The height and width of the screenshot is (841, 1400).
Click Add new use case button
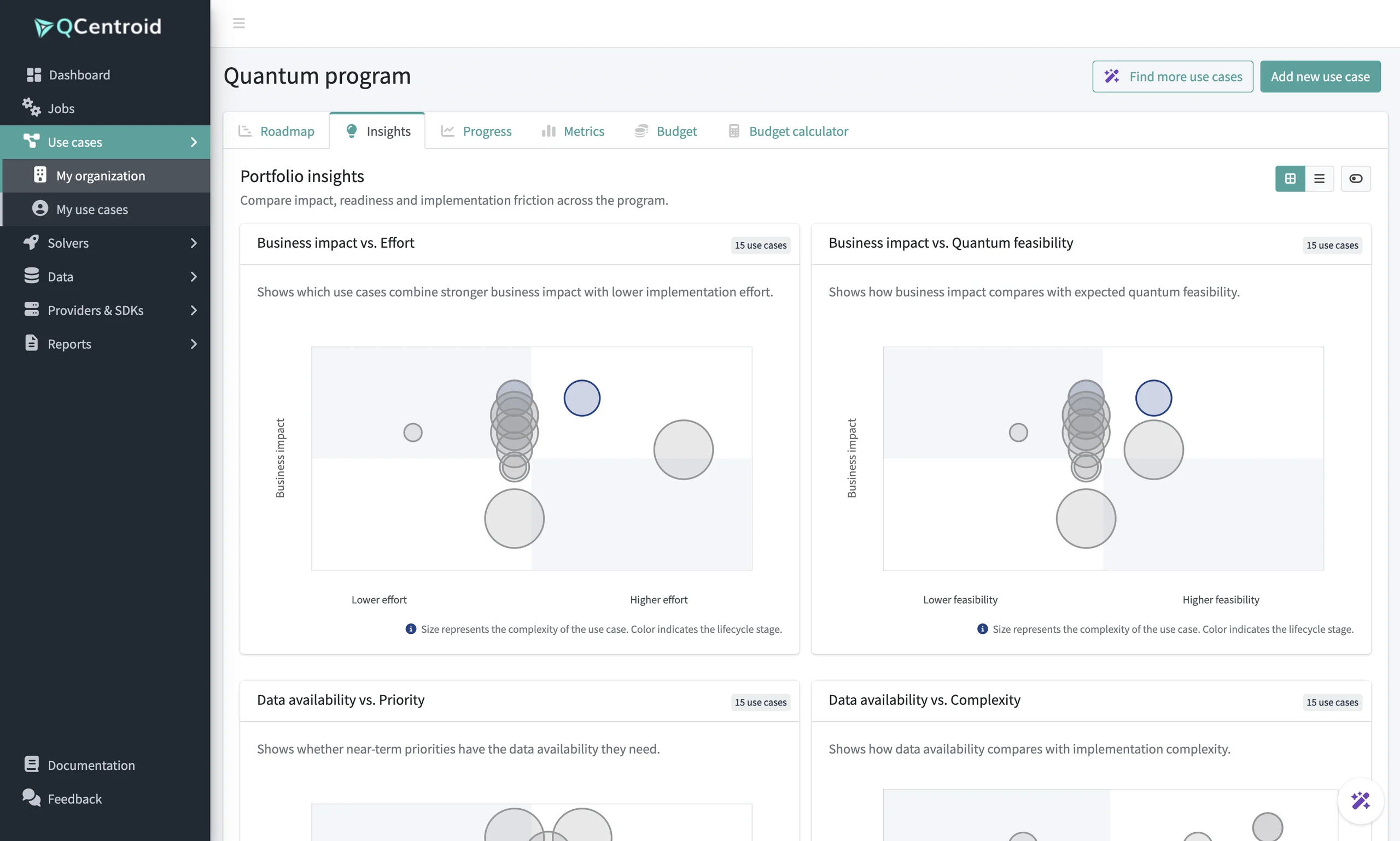[x=1320, y=77]
